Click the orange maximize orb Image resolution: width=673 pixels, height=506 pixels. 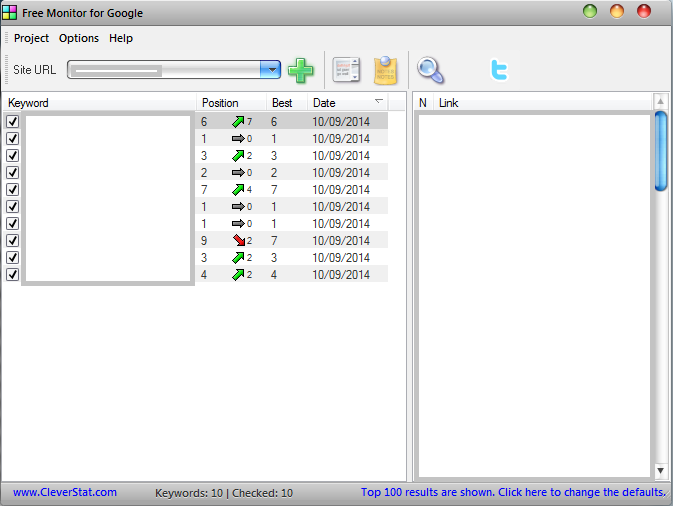(617, 11)
